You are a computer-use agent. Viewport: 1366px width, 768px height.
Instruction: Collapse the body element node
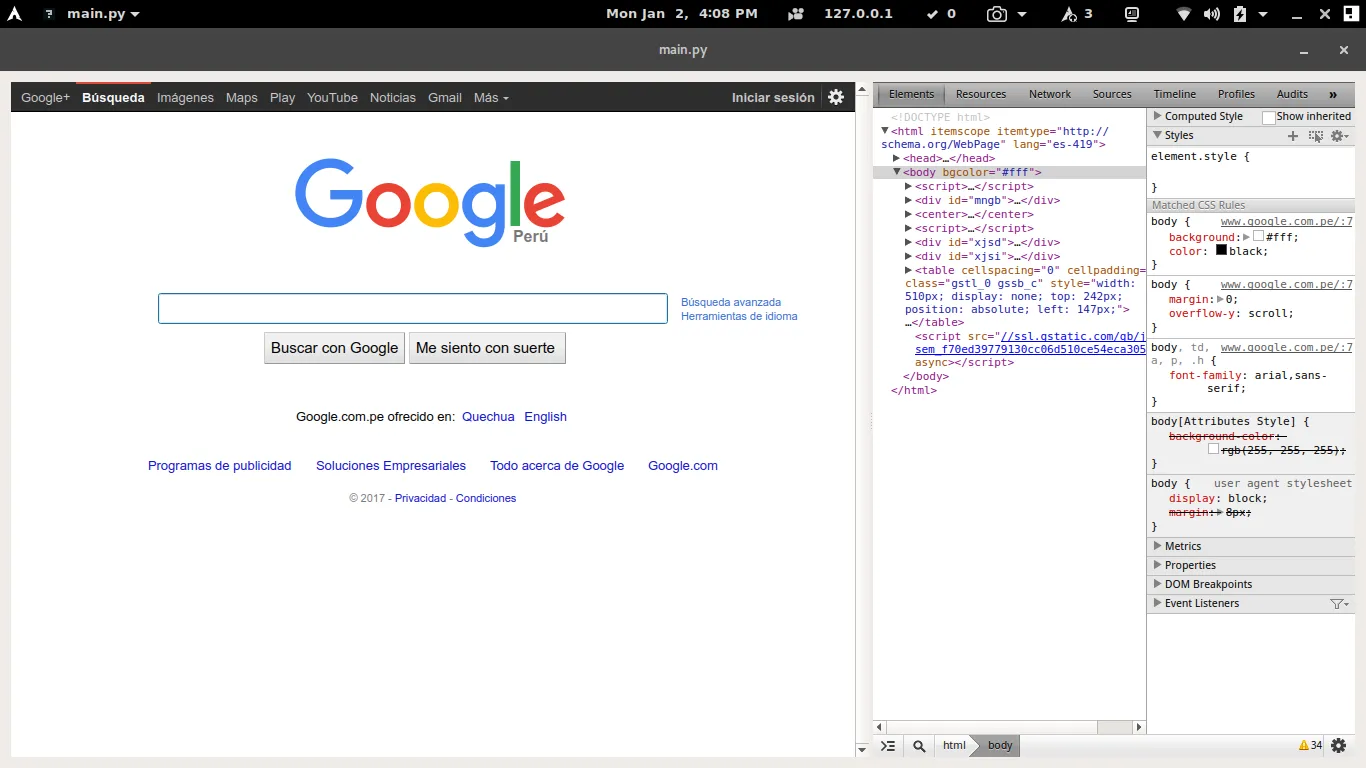(897, 172)
